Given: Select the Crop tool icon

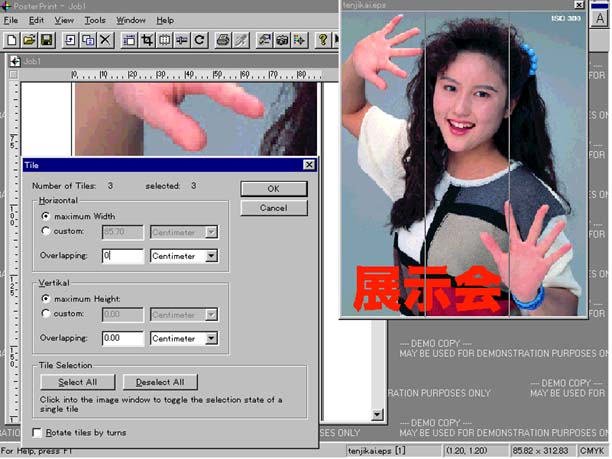Looking at the screenshot, I should point(147,41).
